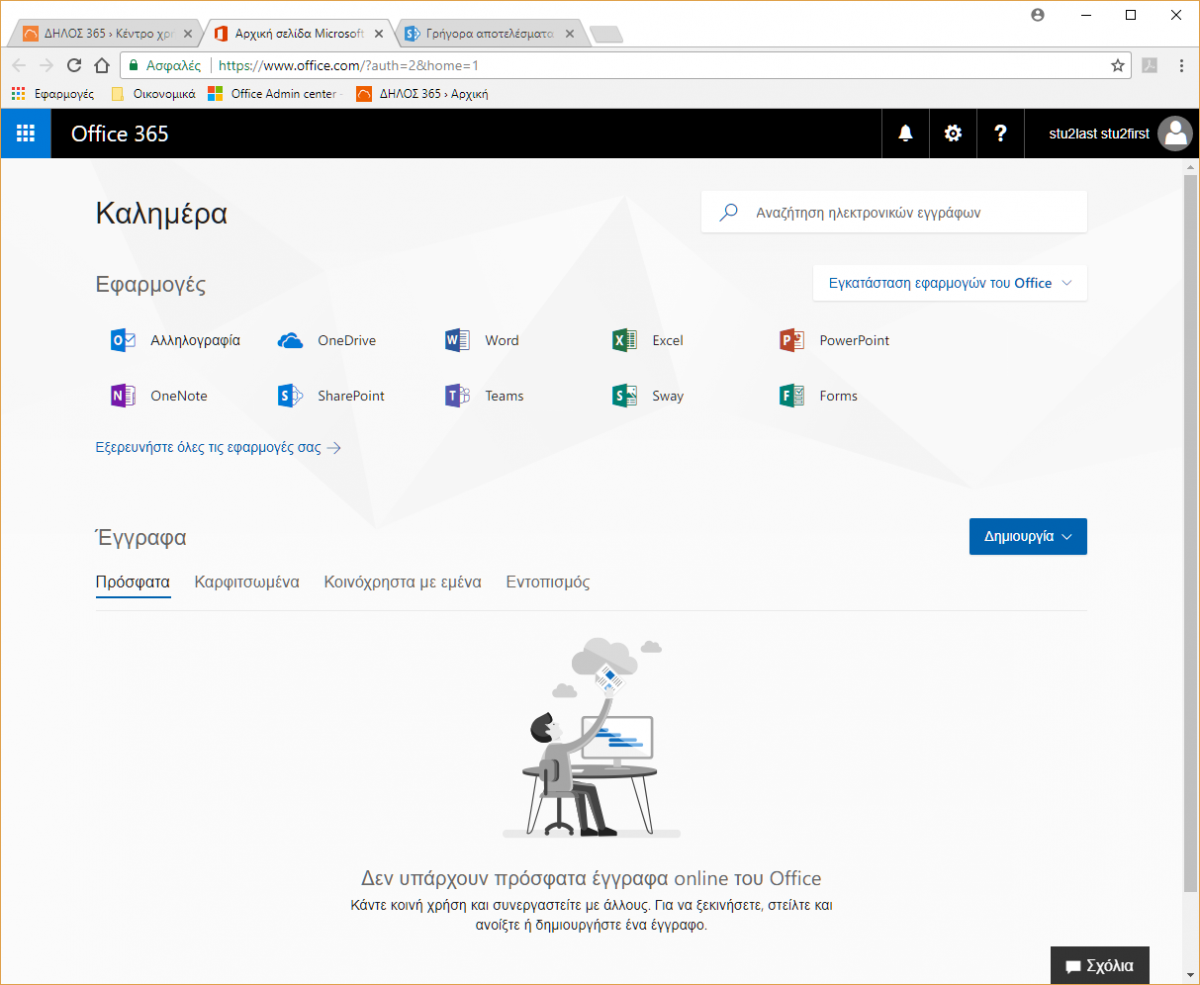Click the PDF extension icon in toolbar
The width and height of the screenshot is (1200, 985).
(1151, 66)
